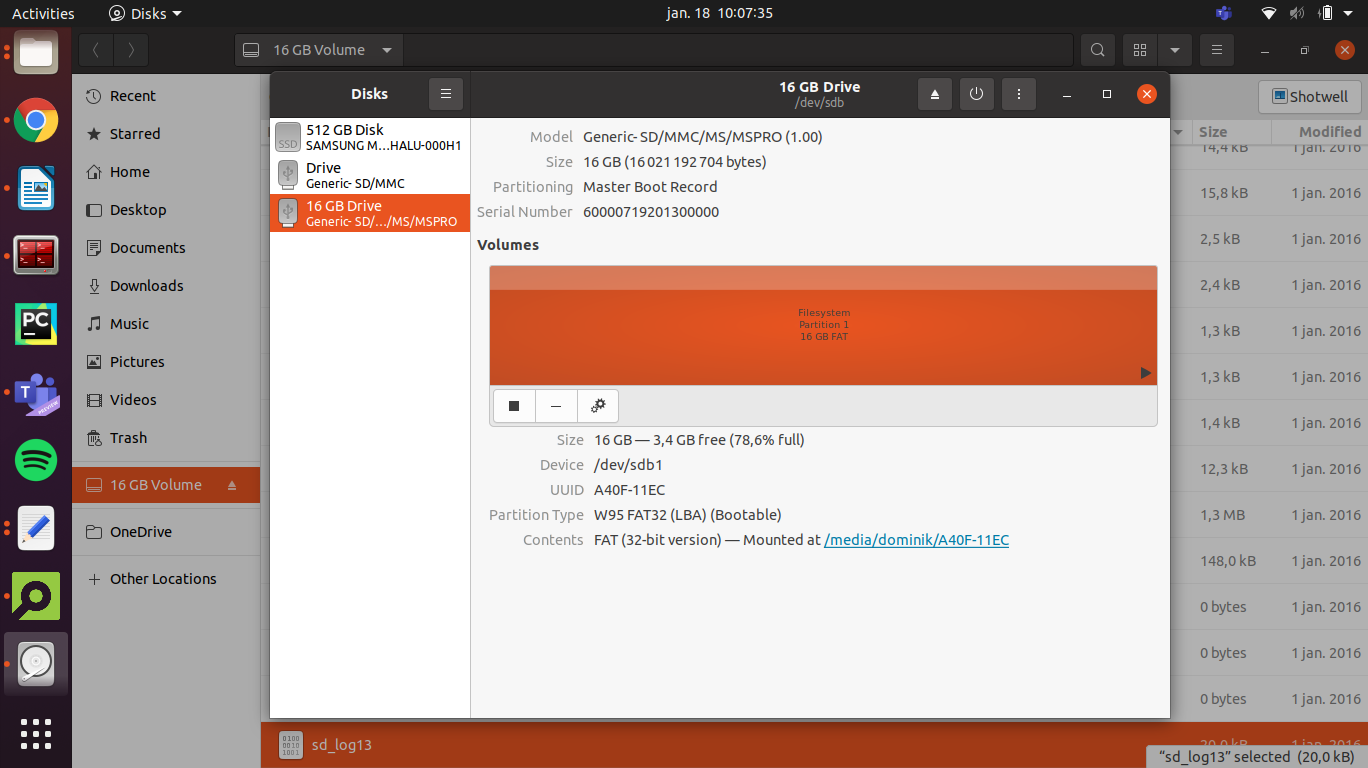Click the search icon in Files
The width and height of the screenshot is (1368, 768).
point(1097,50)
